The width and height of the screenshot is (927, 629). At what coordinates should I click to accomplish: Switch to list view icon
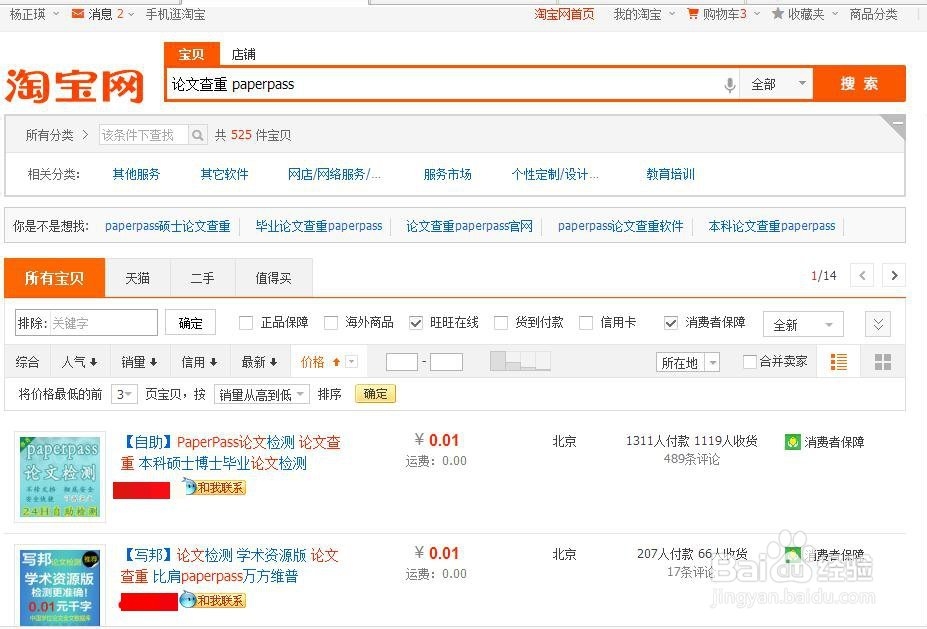[838, 362]
